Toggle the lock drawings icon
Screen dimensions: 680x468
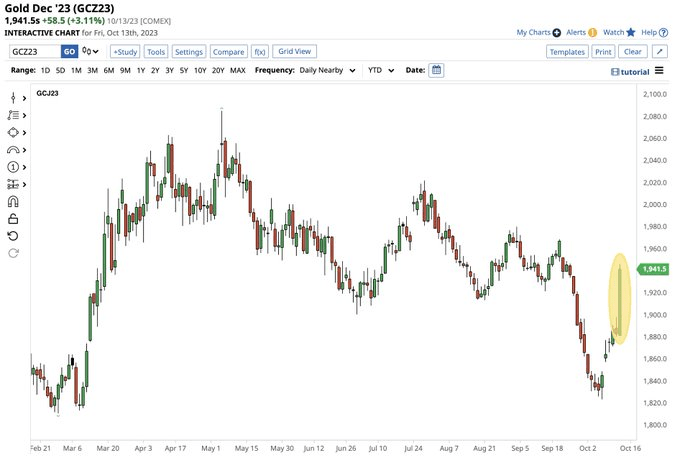(x=13, y=218)
